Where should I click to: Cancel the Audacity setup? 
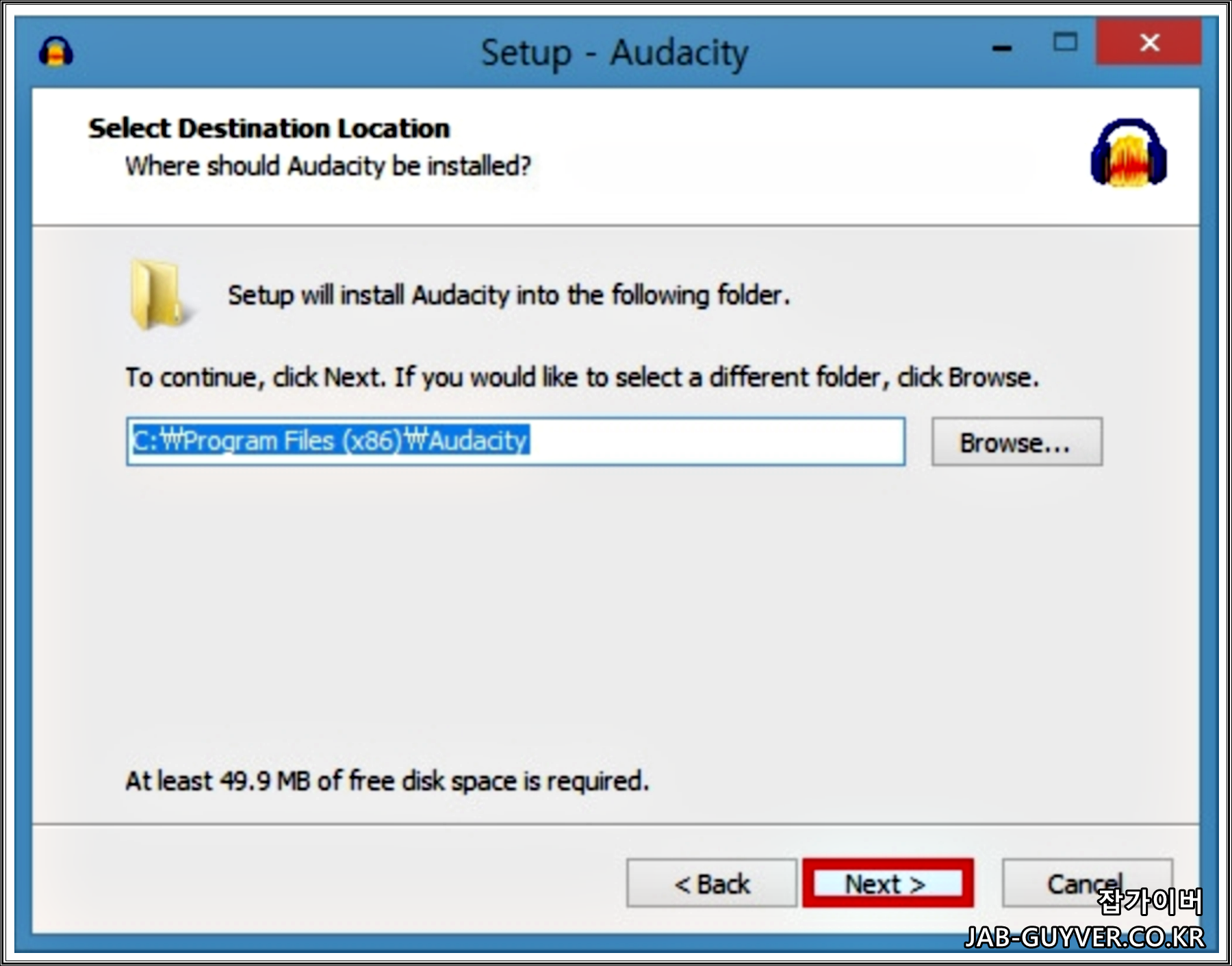coord(1087,883)
